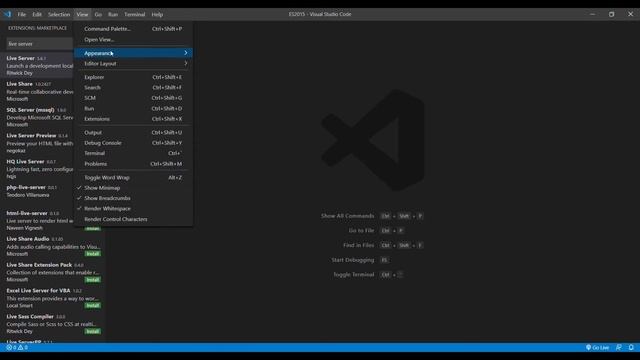The height and width of the screenshot is (360, 640).
Task: Toggle Render Whitespace option
Action: tap(133, 209)
